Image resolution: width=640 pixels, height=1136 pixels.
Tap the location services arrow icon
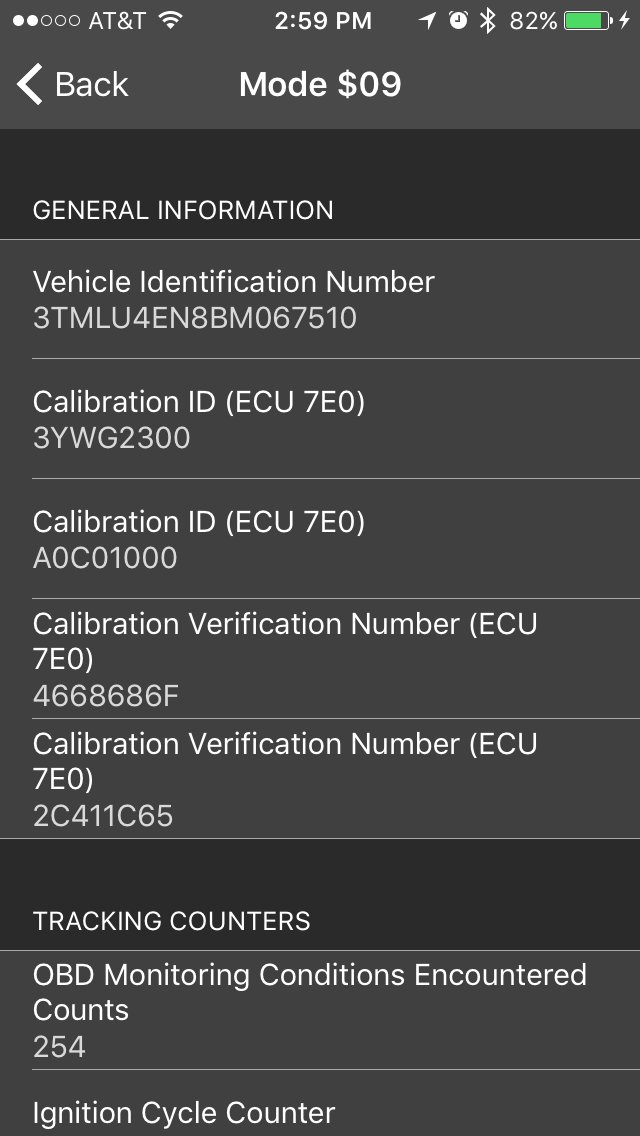pos(428,21)
